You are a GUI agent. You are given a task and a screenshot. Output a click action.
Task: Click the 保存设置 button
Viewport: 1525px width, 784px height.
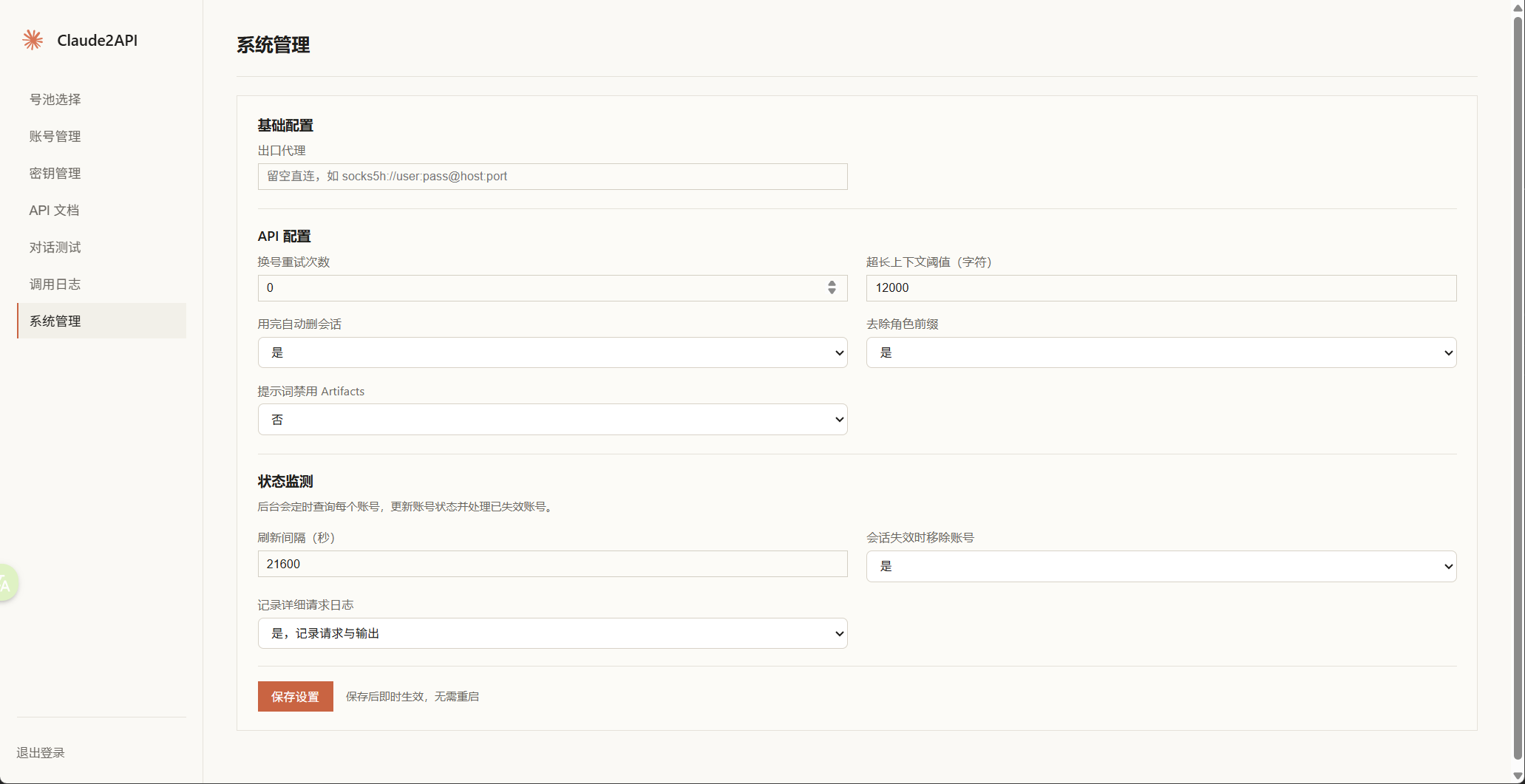(x=295, y=696)
